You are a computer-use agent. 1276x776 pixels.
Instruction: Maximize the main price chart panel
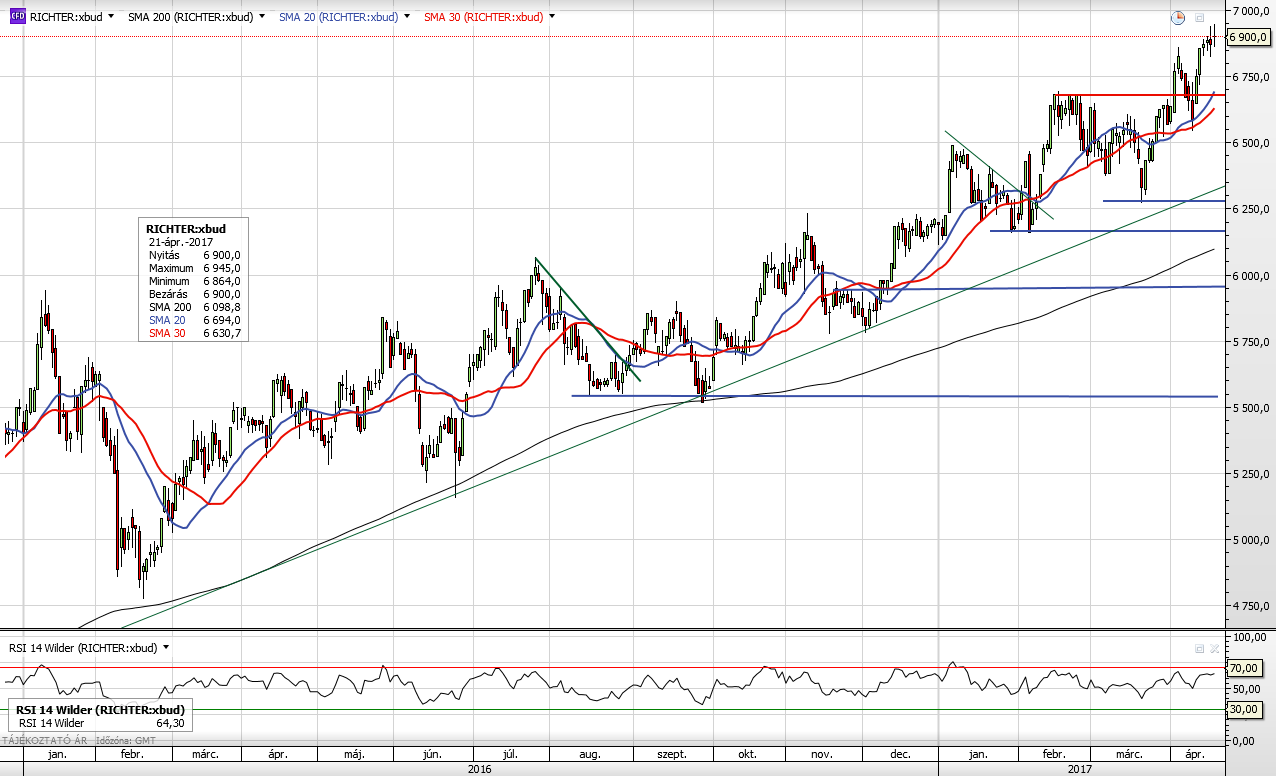point(1199,17)
